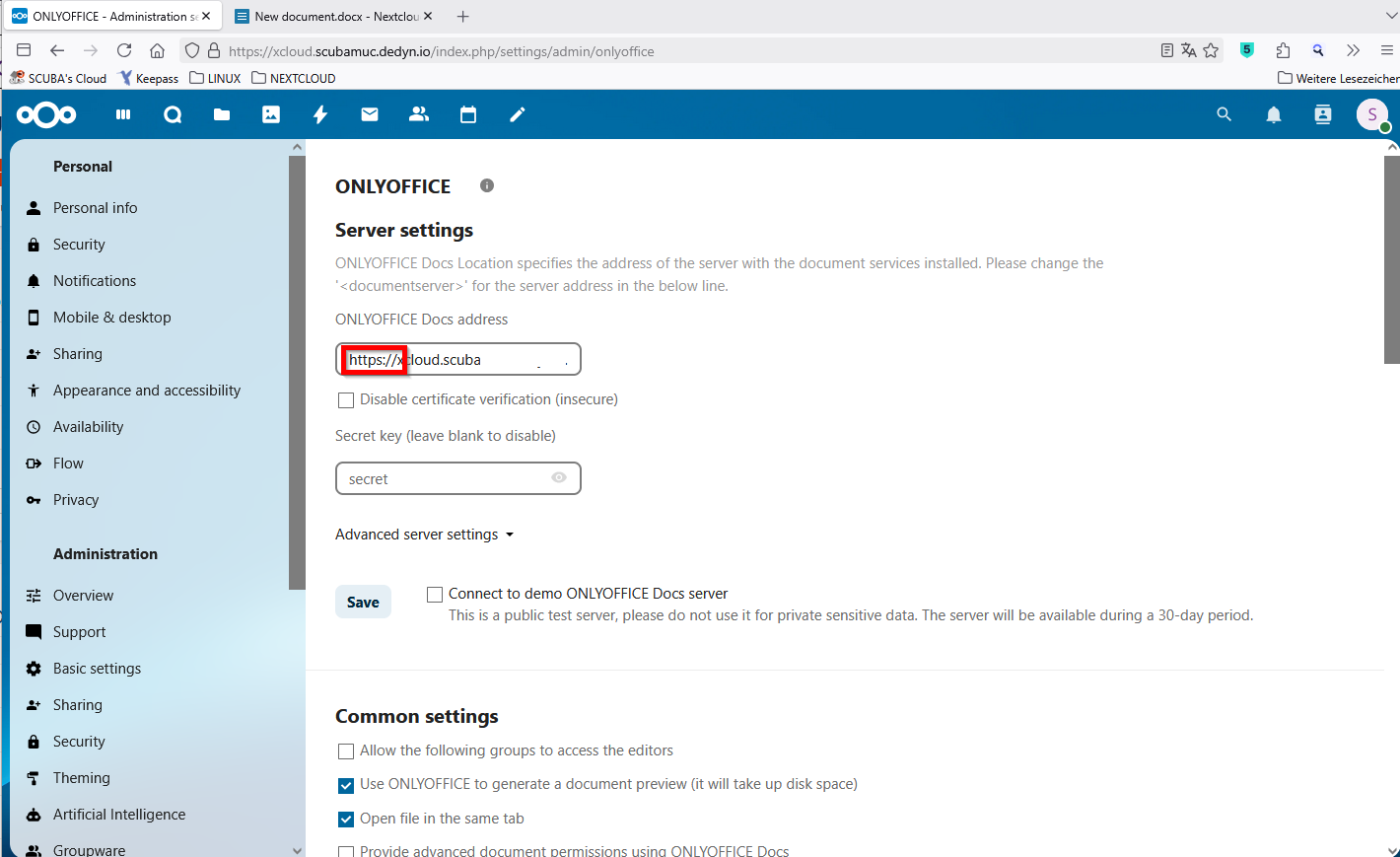
Task: Click the ONLYOFFICE Docs address field
Action: (x=458, y=360)
